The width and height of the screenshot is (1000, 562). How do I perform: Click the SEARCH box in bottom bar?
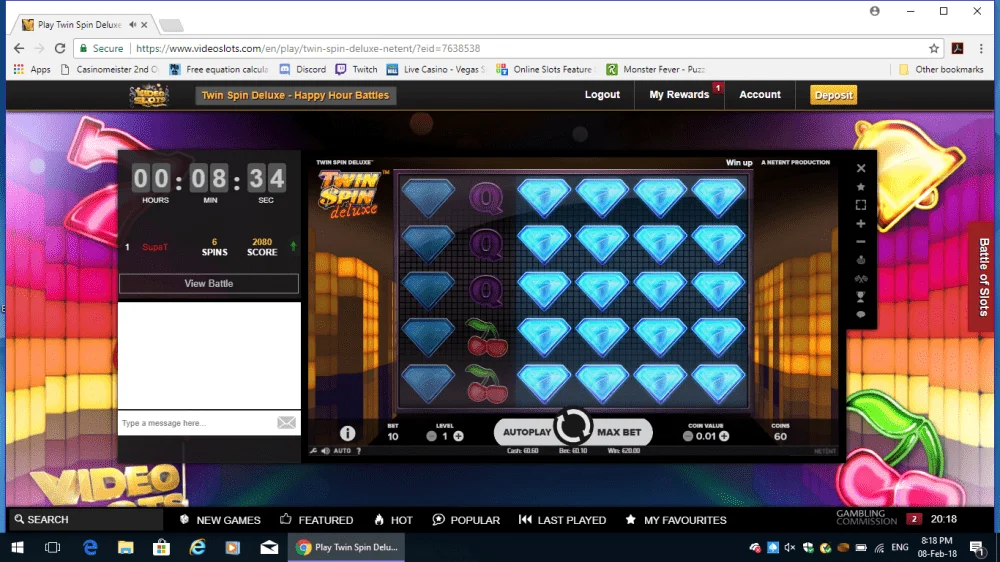pyautogui.click(x=85, y=519)
